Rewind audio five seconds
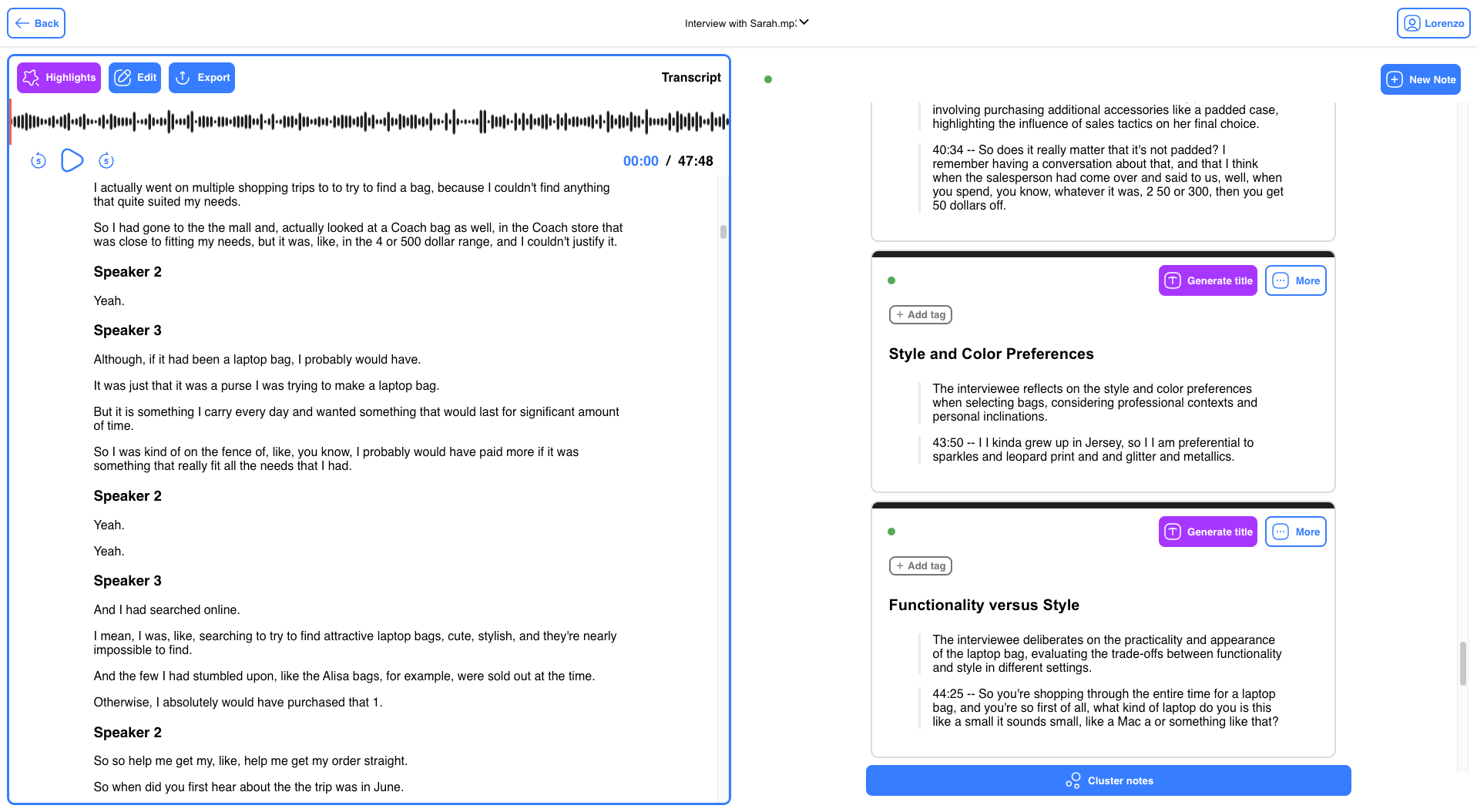This screenshot has height=812, width=1477. 38,160
